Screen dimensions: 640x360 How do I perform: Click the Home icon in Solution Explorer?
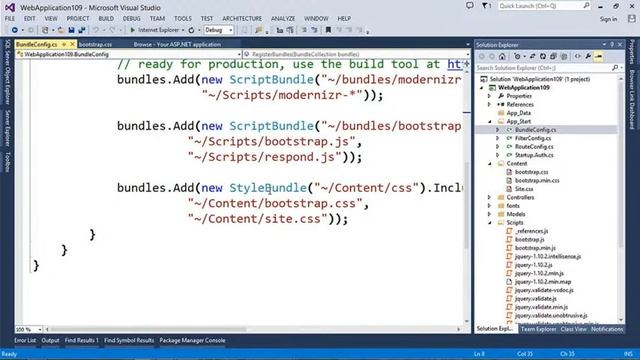click(502, 56)
